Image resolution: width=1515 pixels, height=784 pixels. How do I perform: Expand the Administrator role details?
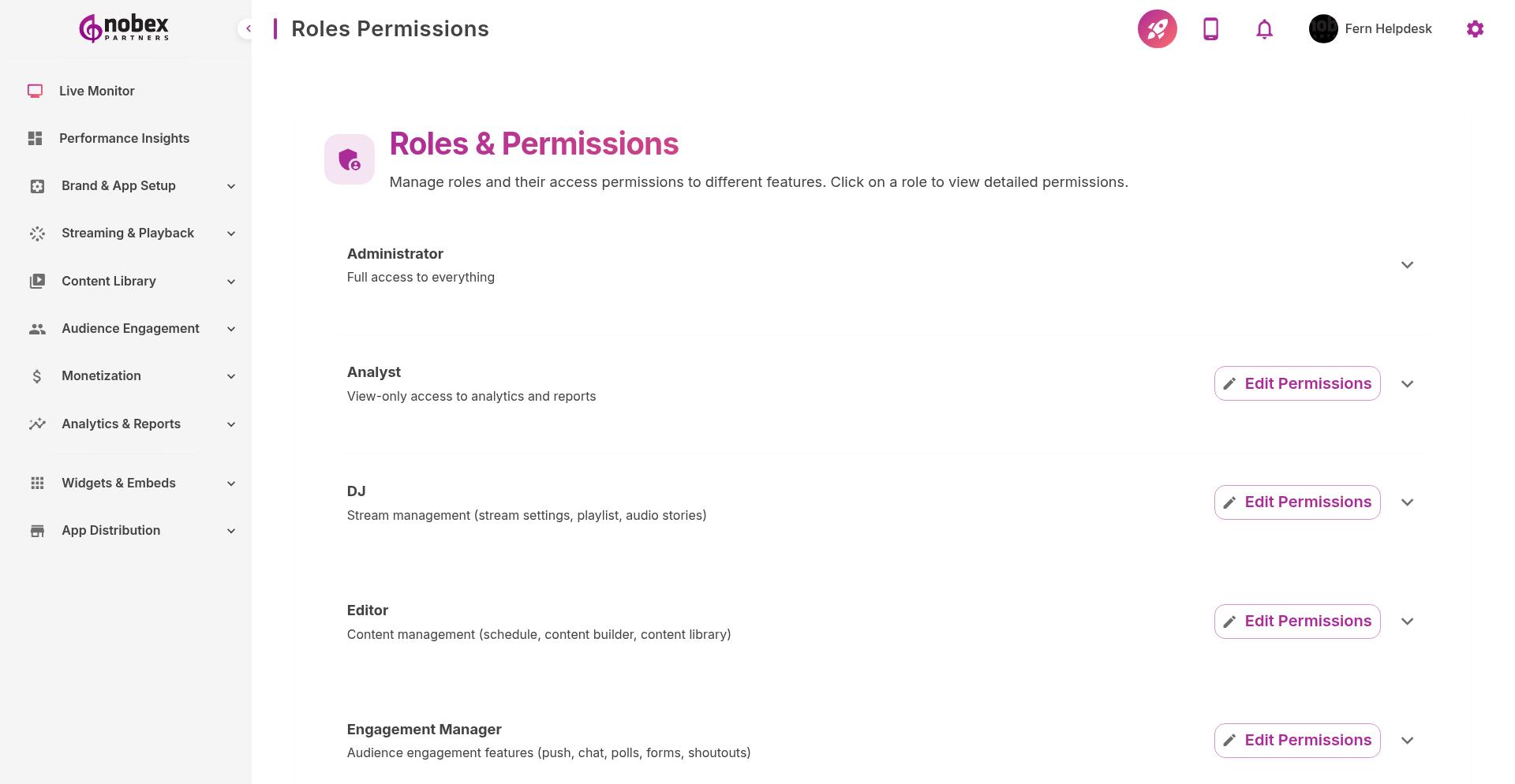1407,265
